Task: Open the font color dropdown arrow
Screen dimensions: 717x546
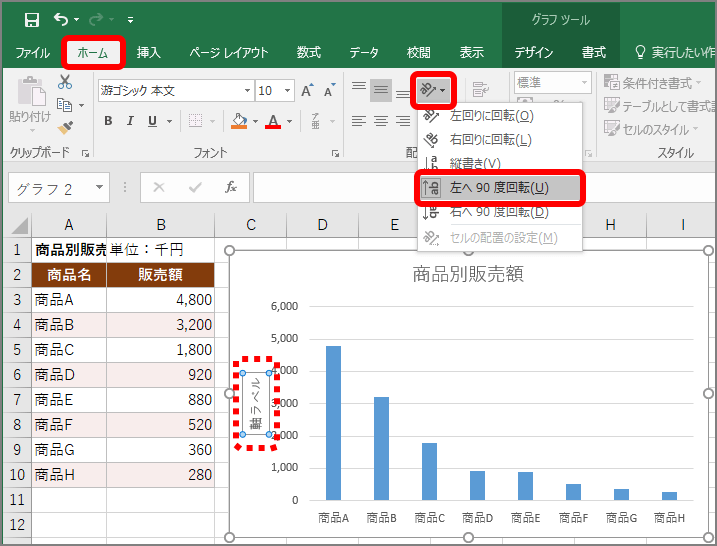Action: pyautogui.click(x=289, y=121)
